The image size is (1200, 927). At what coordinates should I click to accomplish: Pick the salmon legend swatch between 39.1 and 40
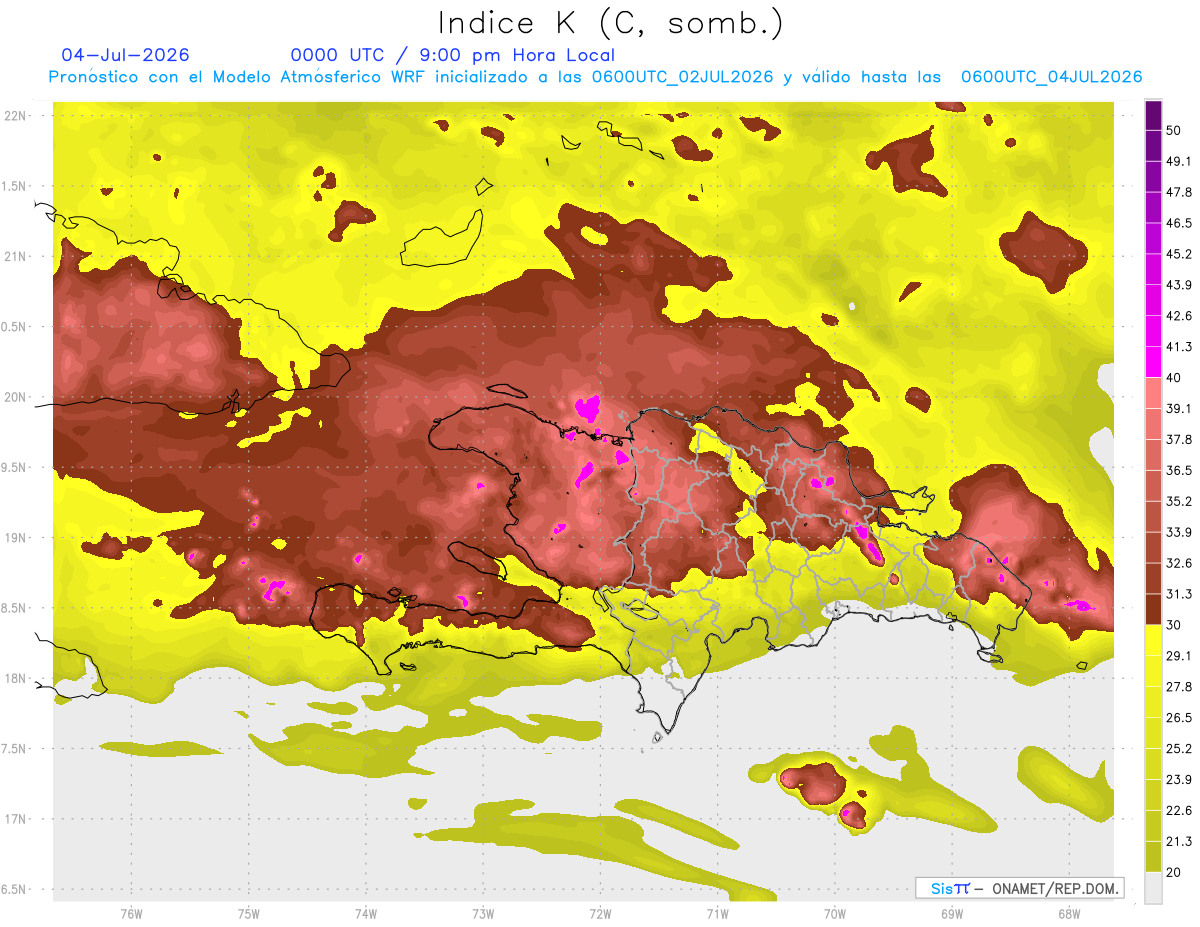1153,393
